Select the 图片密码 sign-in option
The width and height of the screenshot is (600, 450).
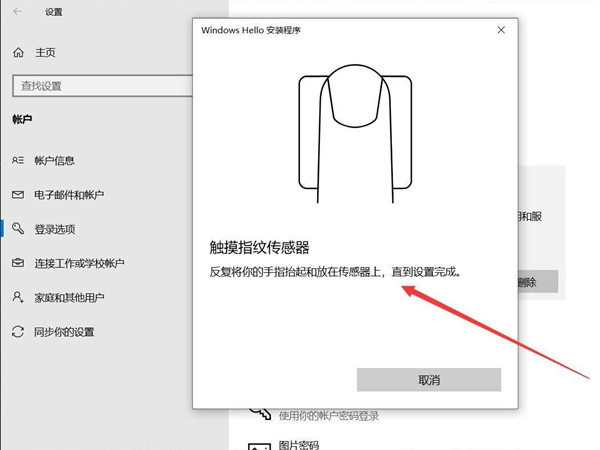coord(299,444)
